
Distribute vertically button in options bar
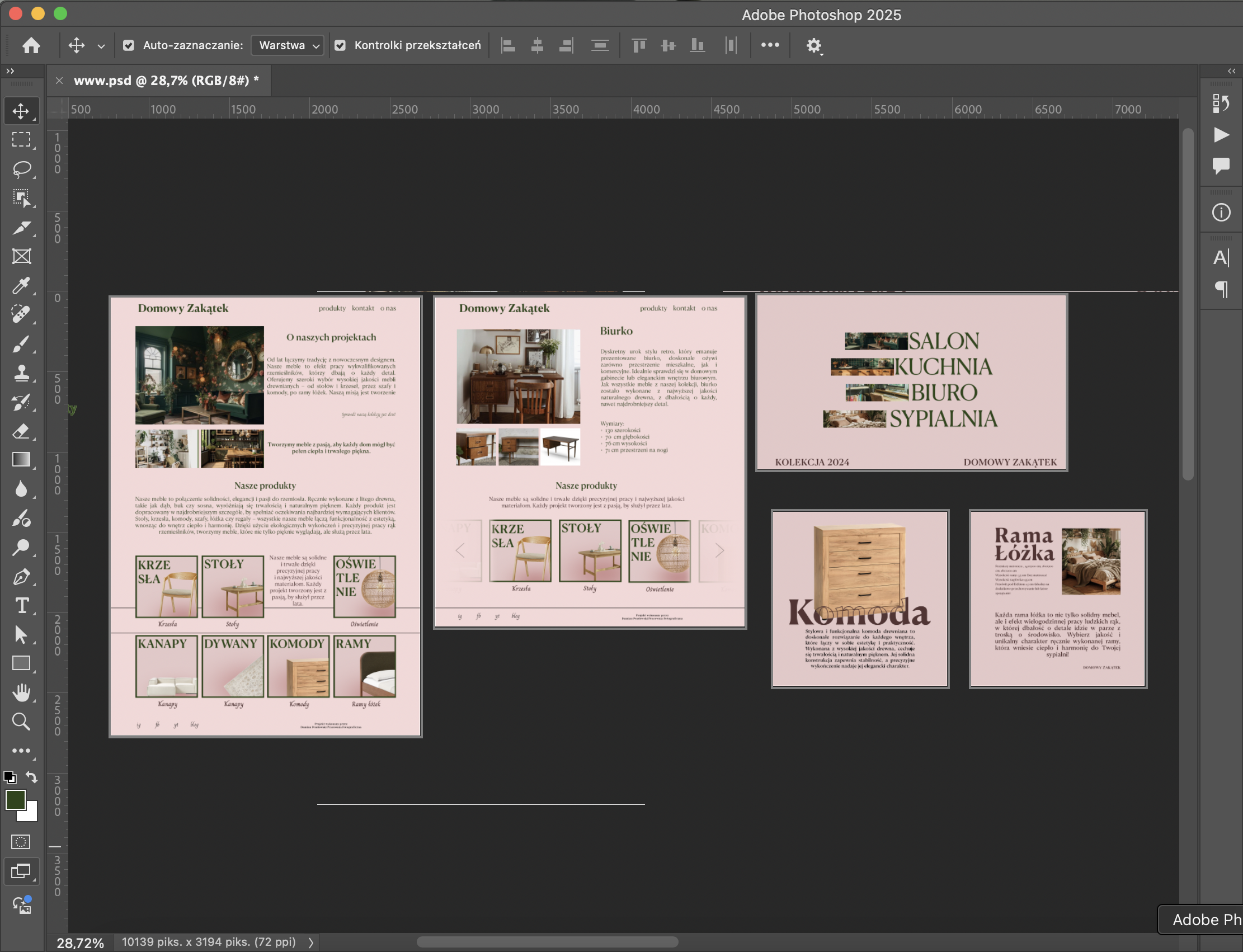[x=600, y=45]
